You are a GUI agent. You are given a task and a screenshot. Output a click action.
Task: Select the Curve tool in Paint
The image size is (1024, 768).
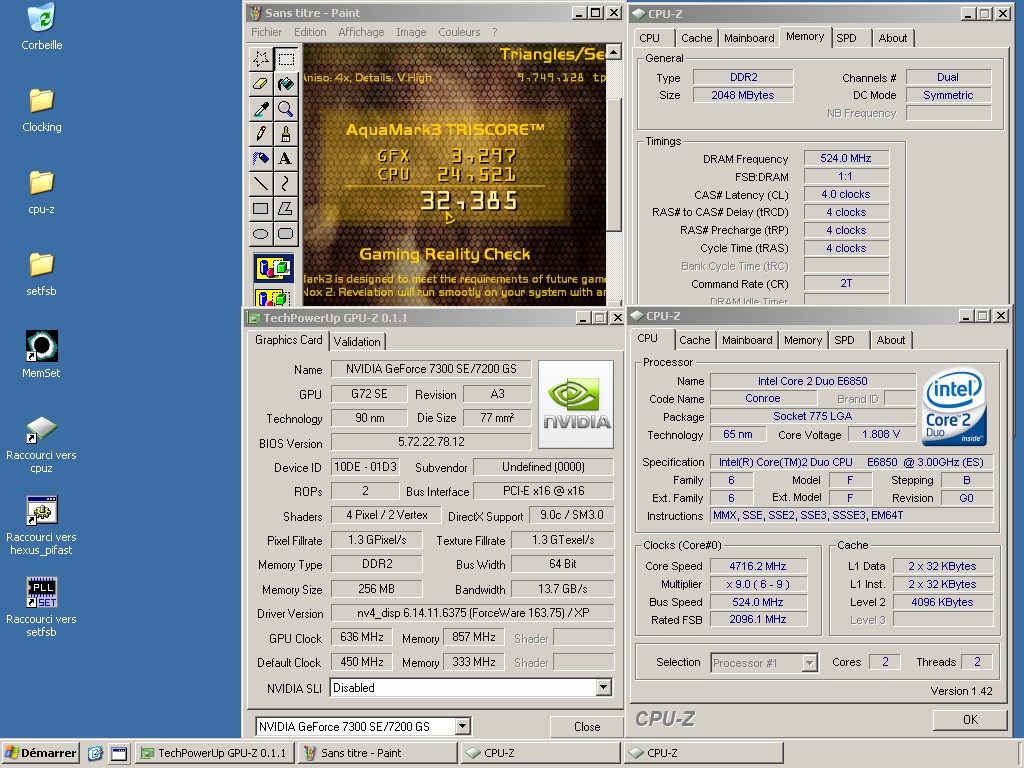[x=285, y=183]
